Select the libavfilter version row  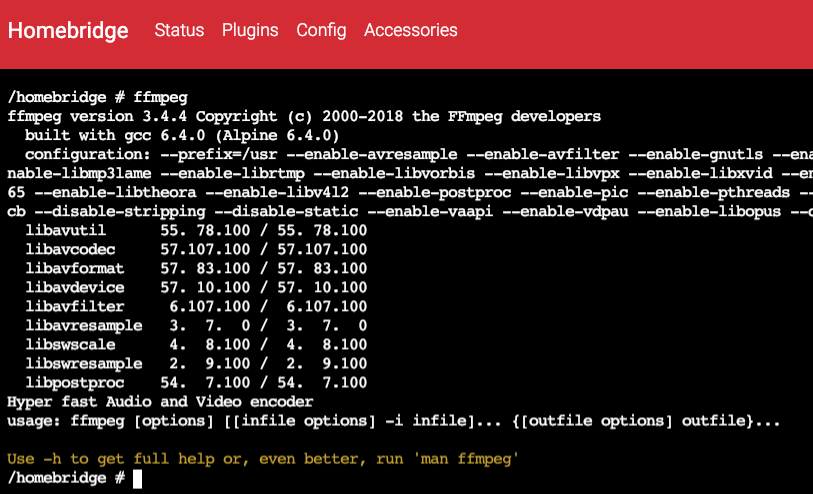coord(197,306)
